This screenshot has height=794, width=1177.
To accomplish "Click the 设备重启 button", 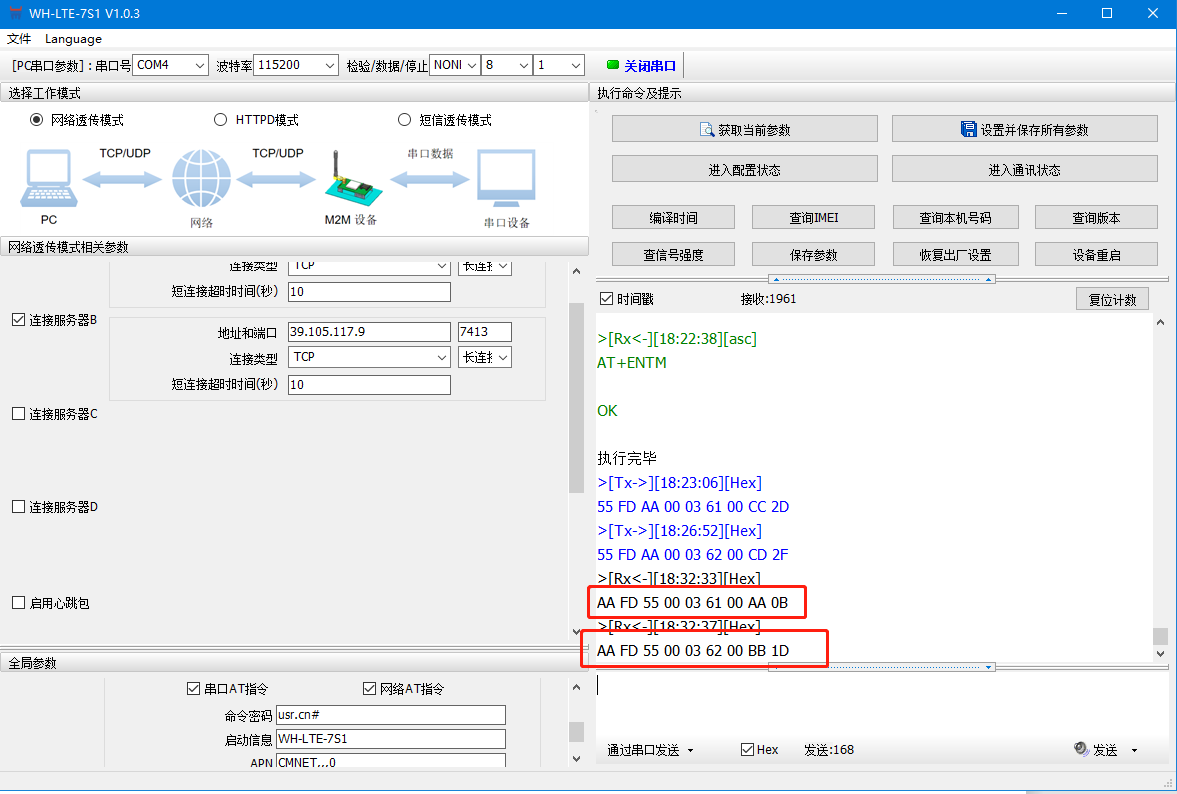I will pos(1096,255).
